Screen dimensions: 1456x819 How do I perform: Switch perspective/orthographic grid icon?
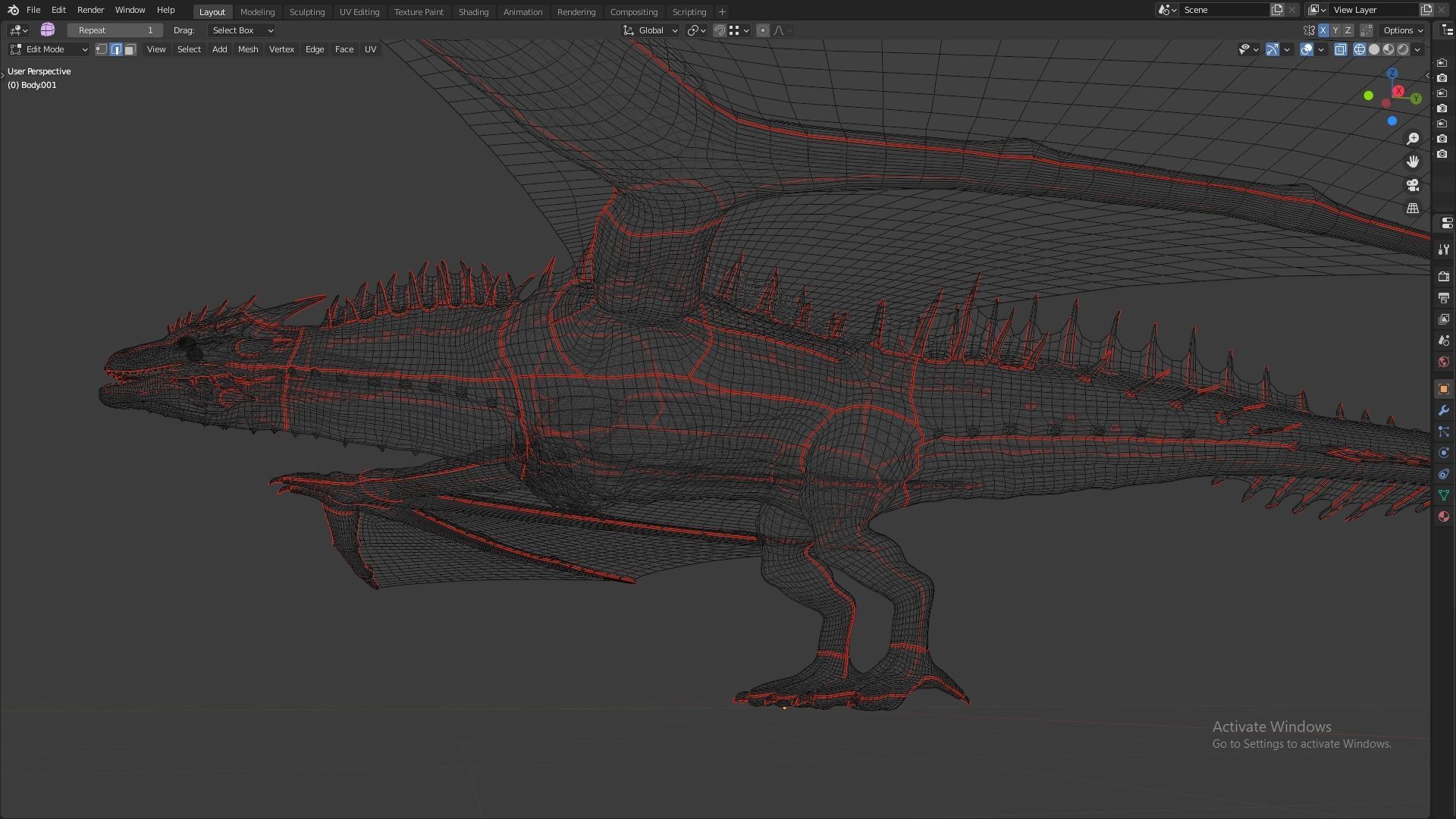(1413, 208)
